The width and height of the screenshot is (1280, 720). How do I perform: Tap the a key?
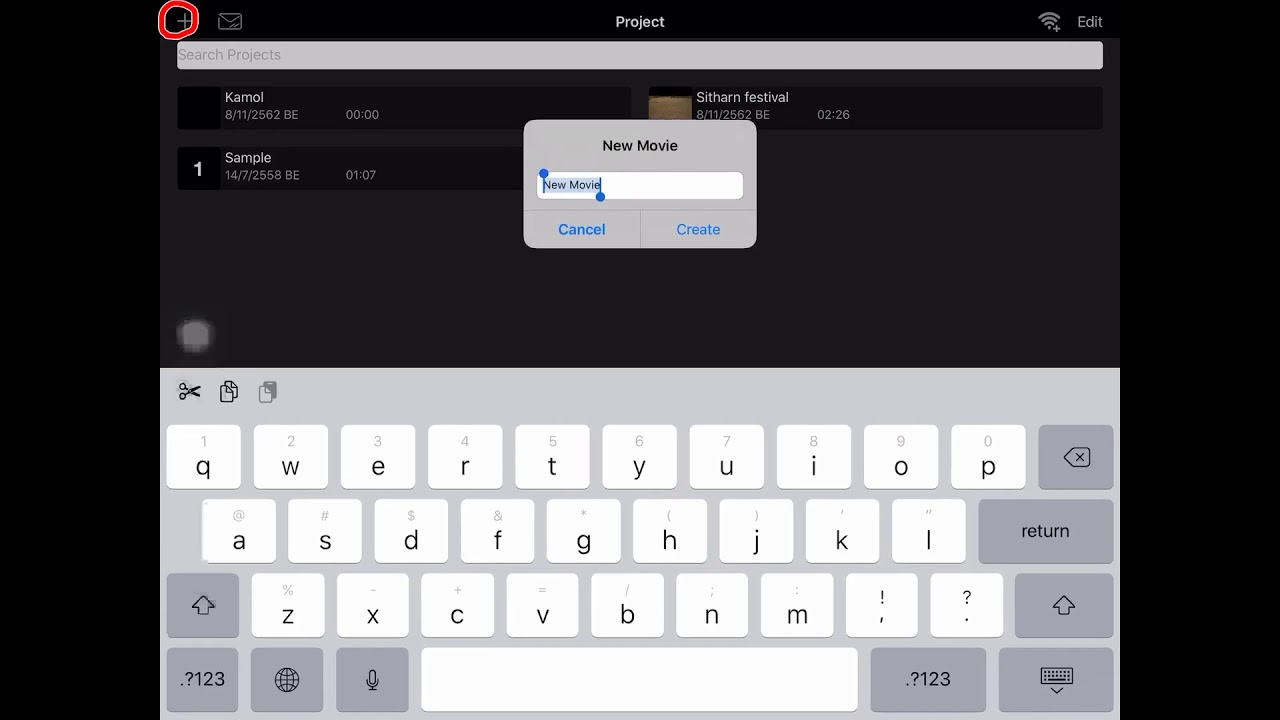tap(239, 531)
